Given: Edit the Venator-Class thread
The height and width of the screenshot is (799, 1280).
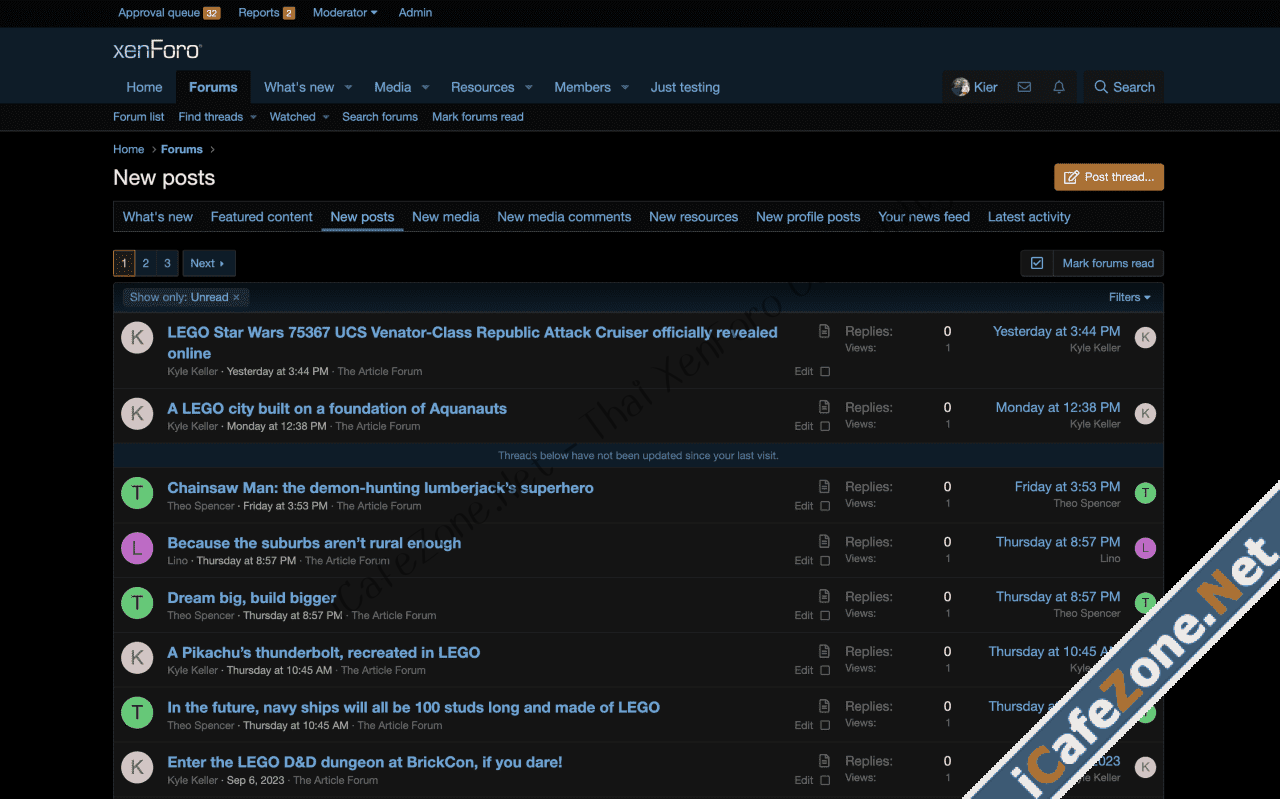Looking at the screenshot, I should (x=803, y=372).
